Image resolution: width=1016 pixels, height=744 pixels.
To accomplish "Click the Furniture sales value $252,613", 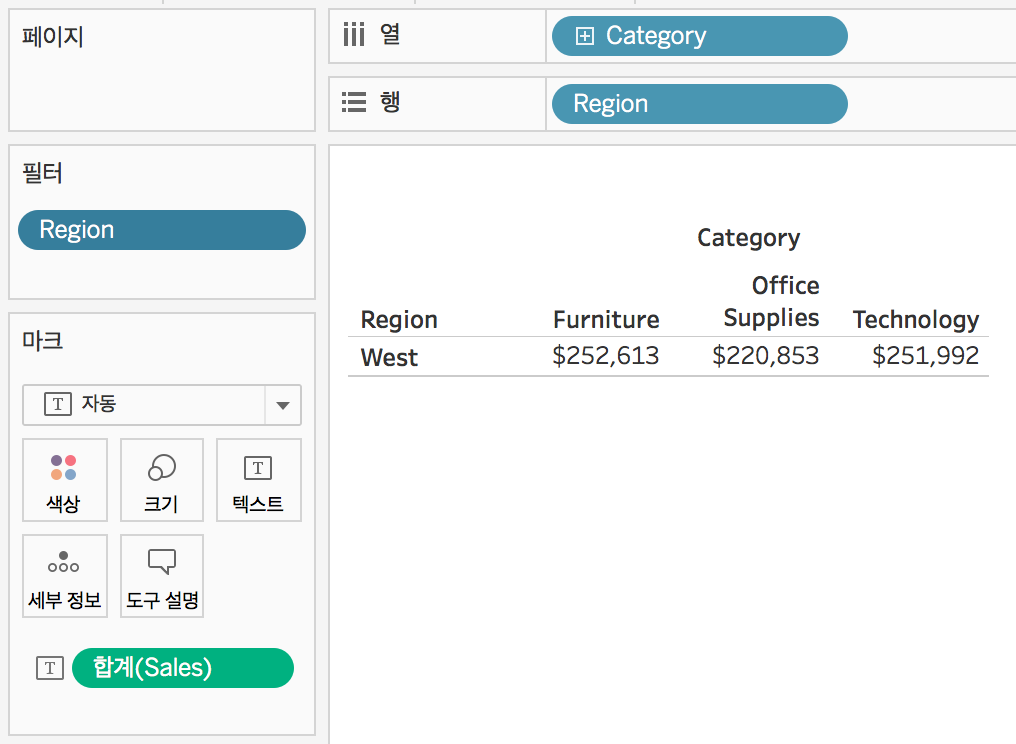I will coord(606,356).
